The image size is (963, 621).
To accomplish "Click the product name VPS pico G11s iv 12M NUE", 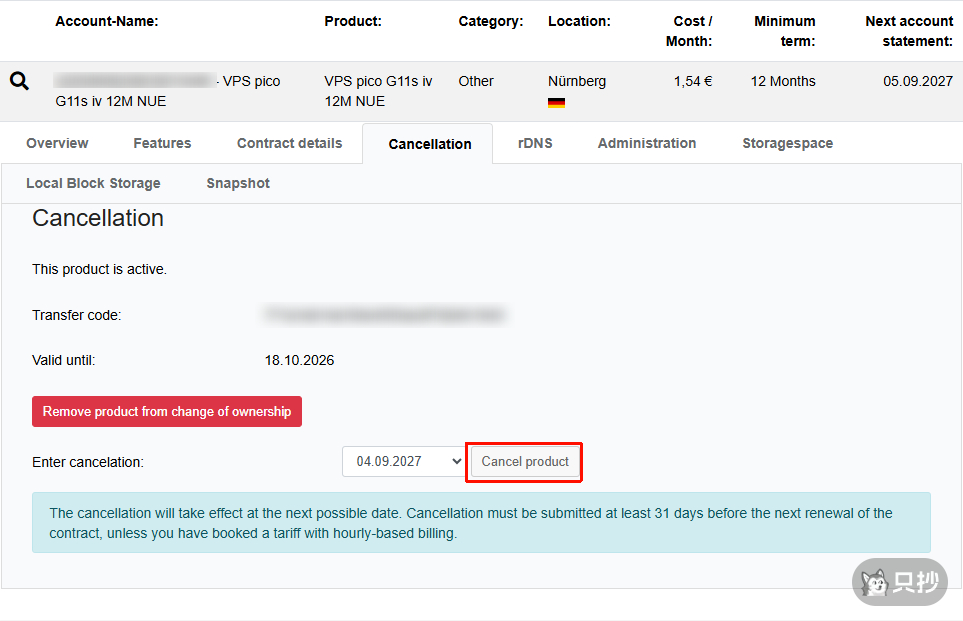I will tap(378, 91).
